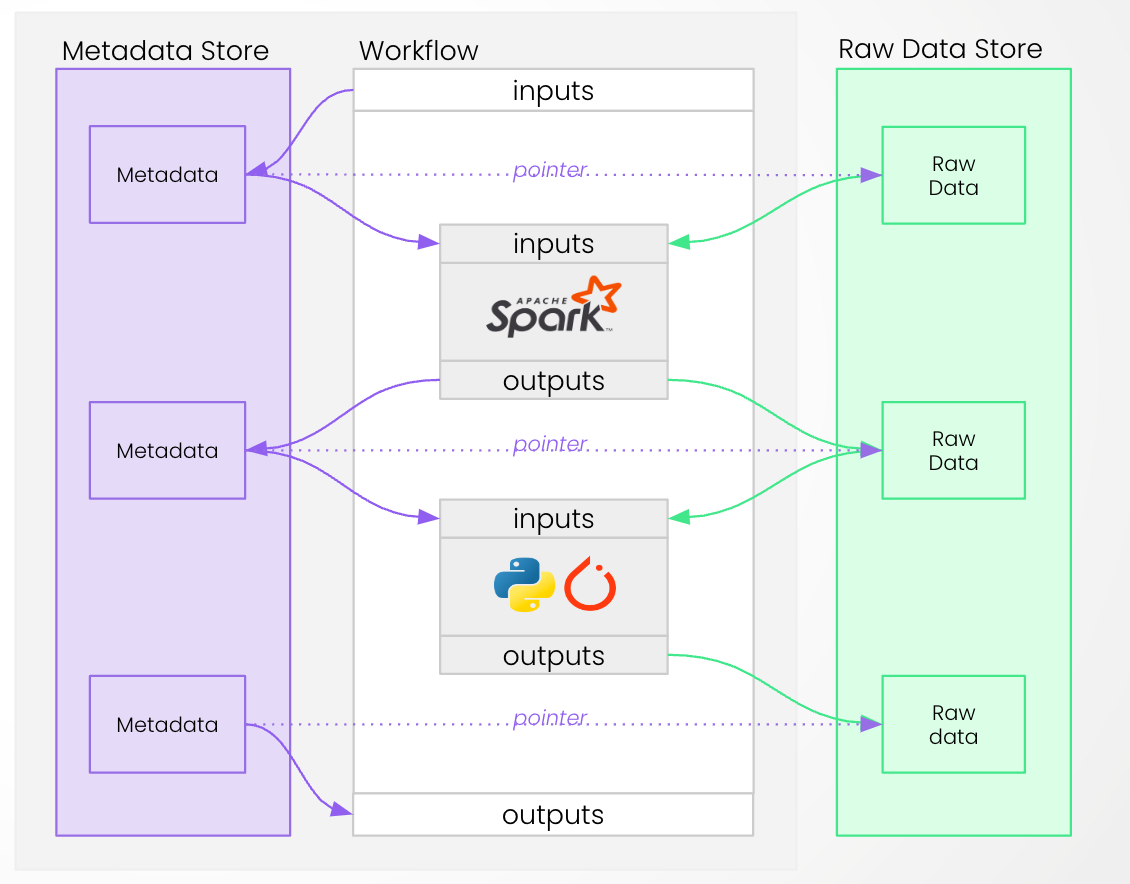Click "pointer" label between Spark outputs and Python inputs

click(550, 445)
